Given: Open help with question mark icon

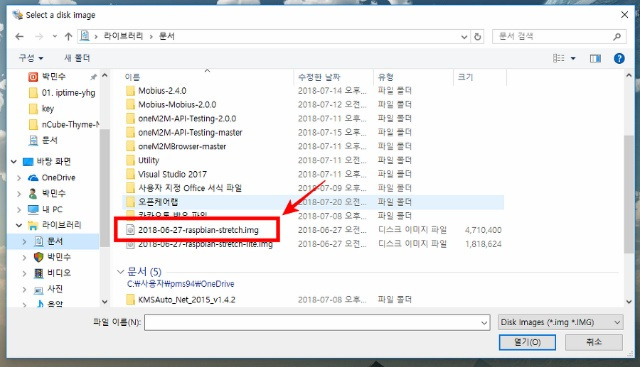Looking at the screenshot, I should coord(619,58).
